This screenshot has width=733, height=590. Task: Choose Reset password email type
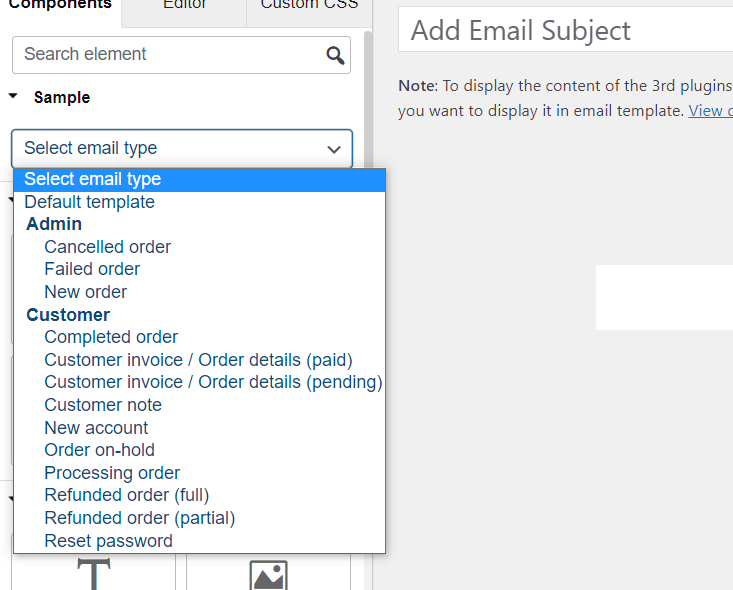108,541
